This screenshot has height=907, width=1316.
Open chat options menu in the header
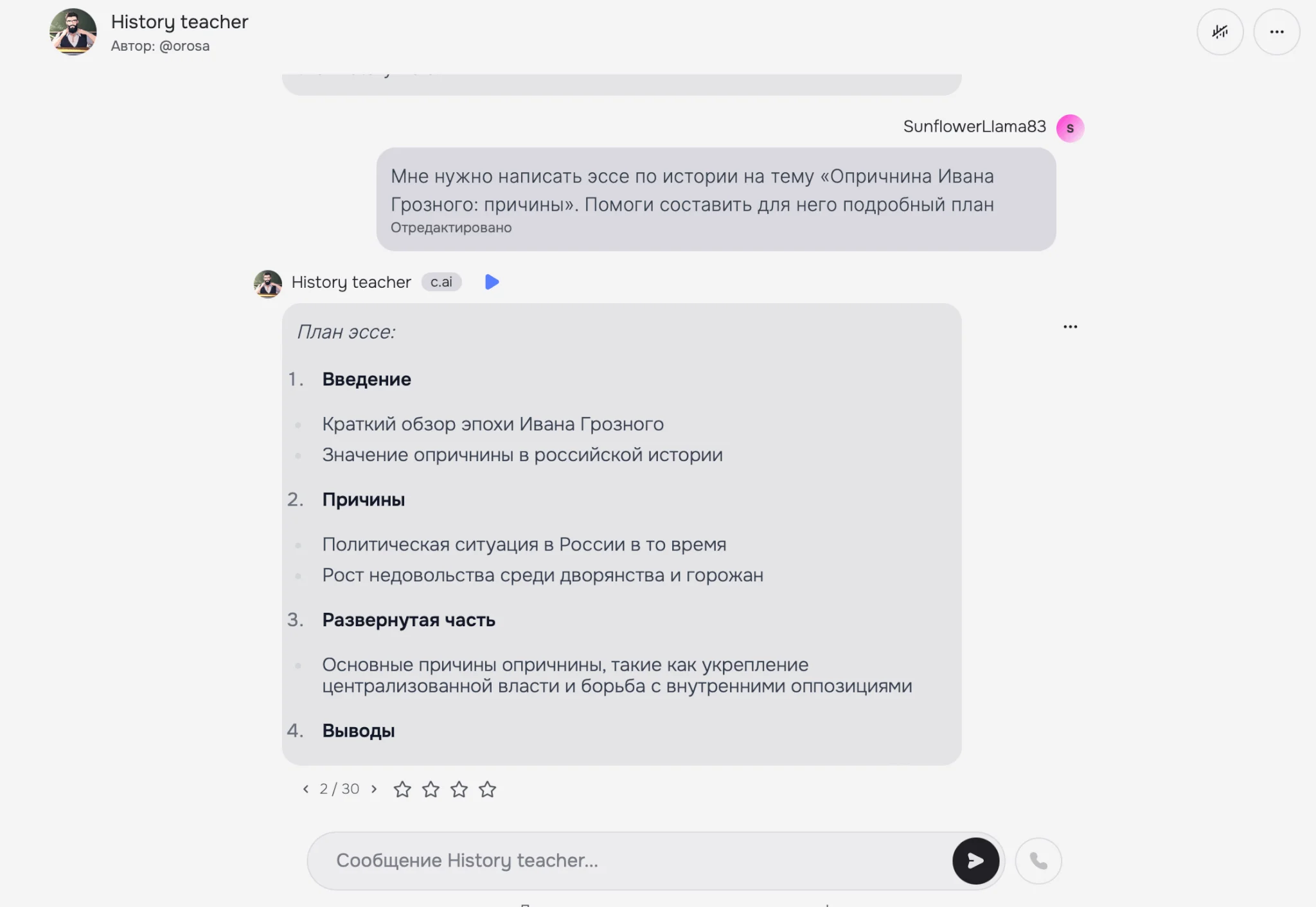coord(1277,31)
